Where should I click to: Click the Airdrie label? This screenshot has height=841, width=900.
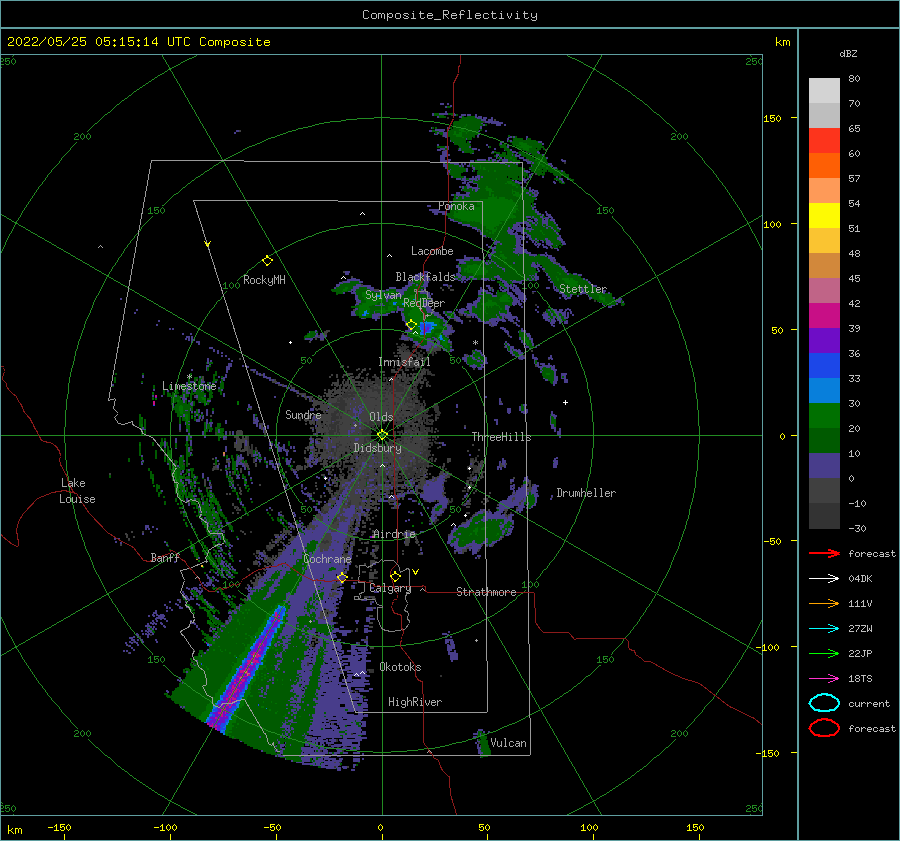click(394, 534)
